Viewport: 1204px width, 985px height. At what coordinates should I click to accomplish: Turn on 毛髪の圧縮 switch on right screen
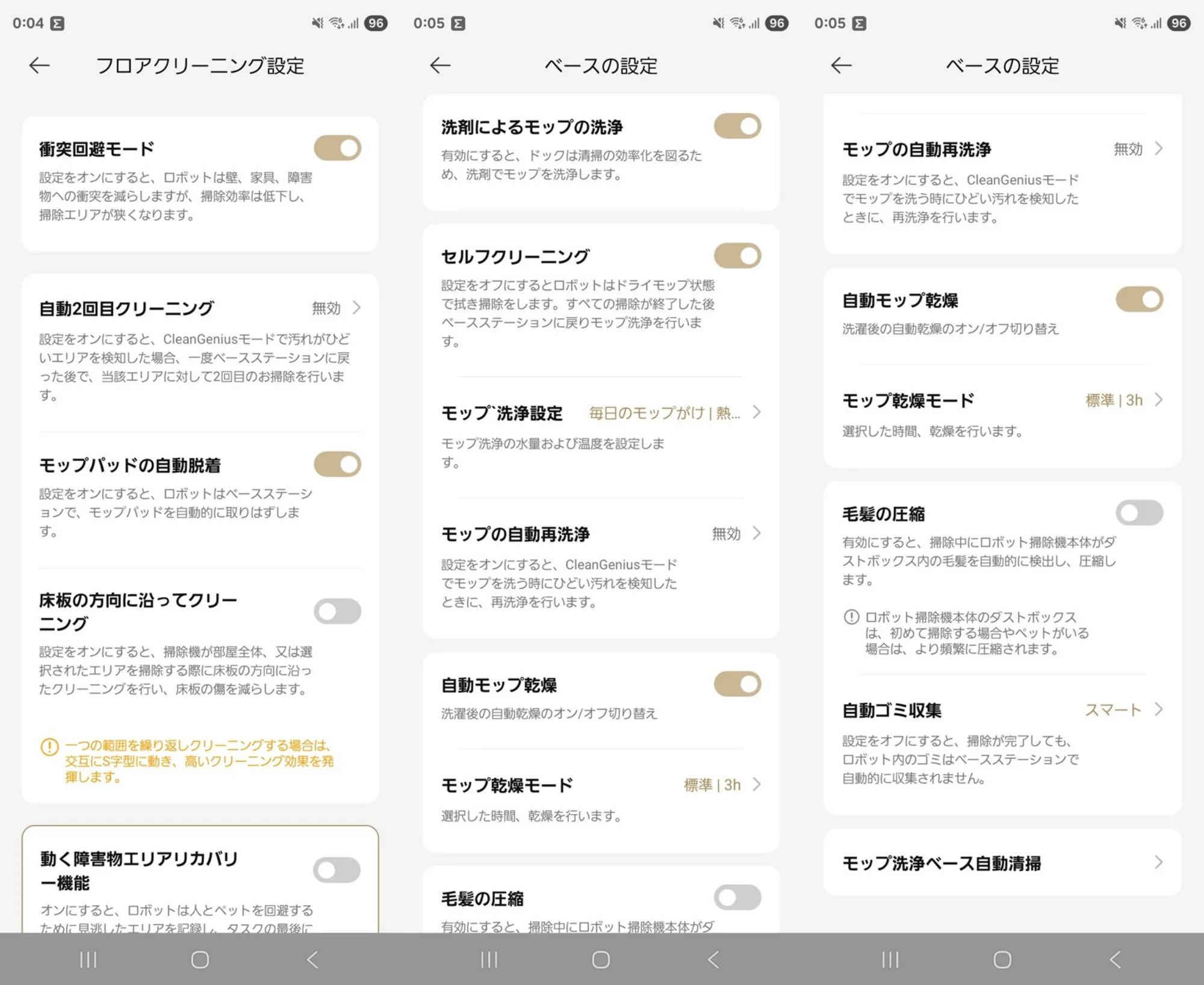1139,513
